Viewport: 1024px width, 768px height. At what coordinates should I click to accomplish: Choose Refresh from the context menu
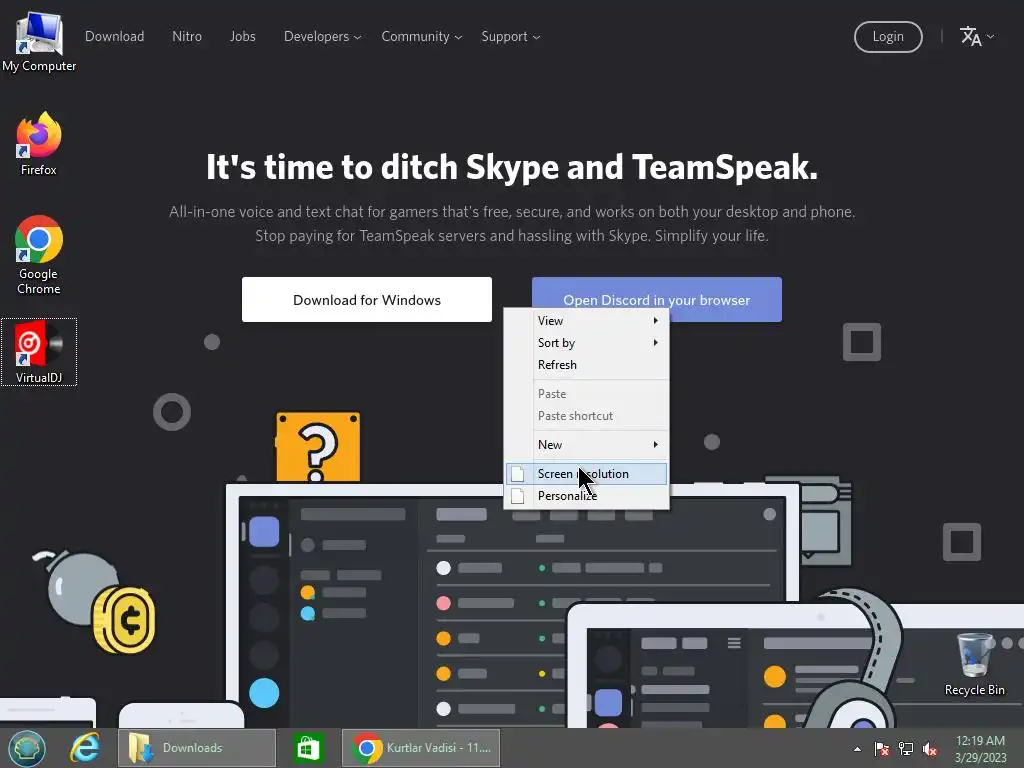(x=586, y=365)
